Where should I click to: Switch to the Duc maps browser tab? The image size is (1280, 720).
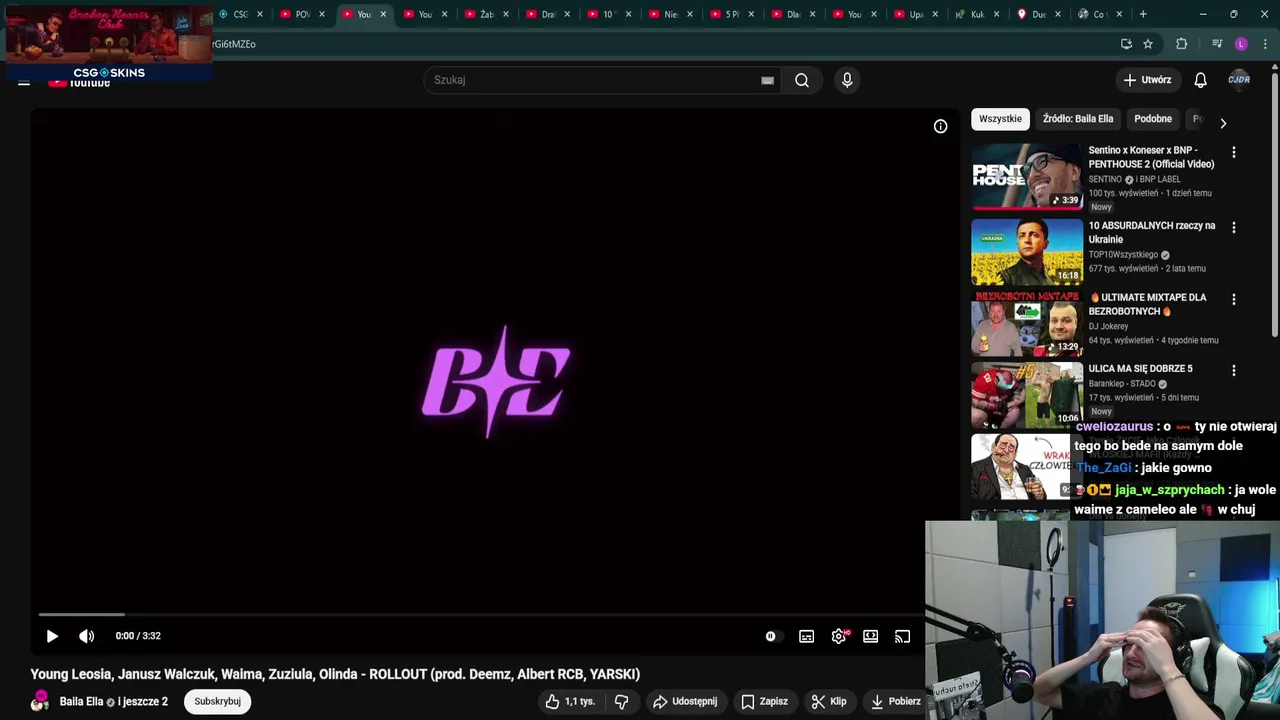(1038, 14)
